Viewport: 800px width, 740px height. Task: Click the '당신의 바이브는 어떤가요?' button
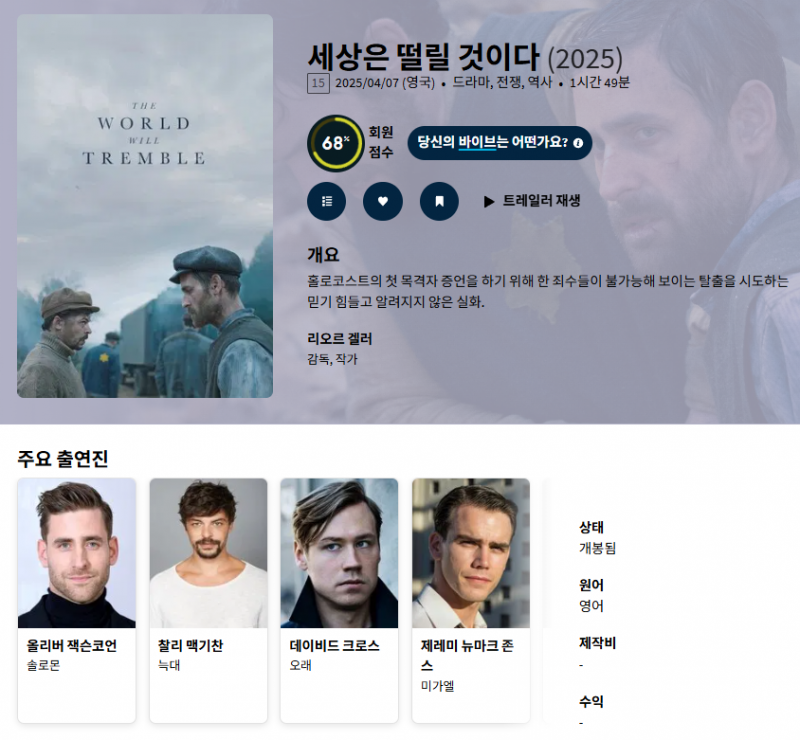[500, 143]
